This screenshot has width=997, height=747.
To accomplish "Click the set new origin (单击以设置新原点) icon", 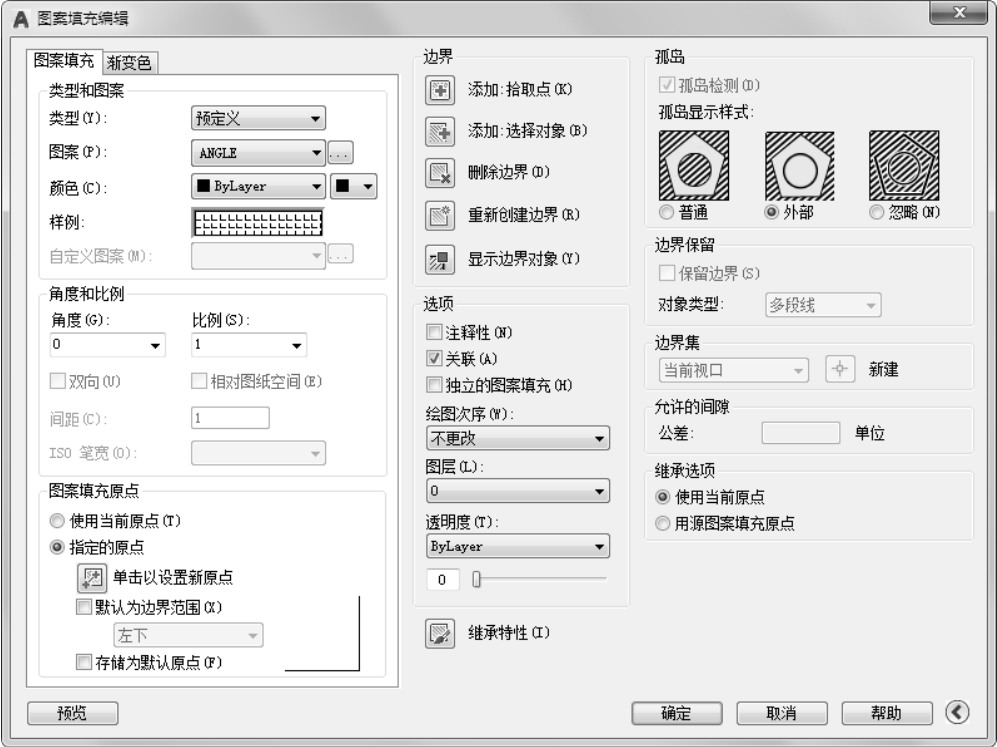I will point(92,578).
